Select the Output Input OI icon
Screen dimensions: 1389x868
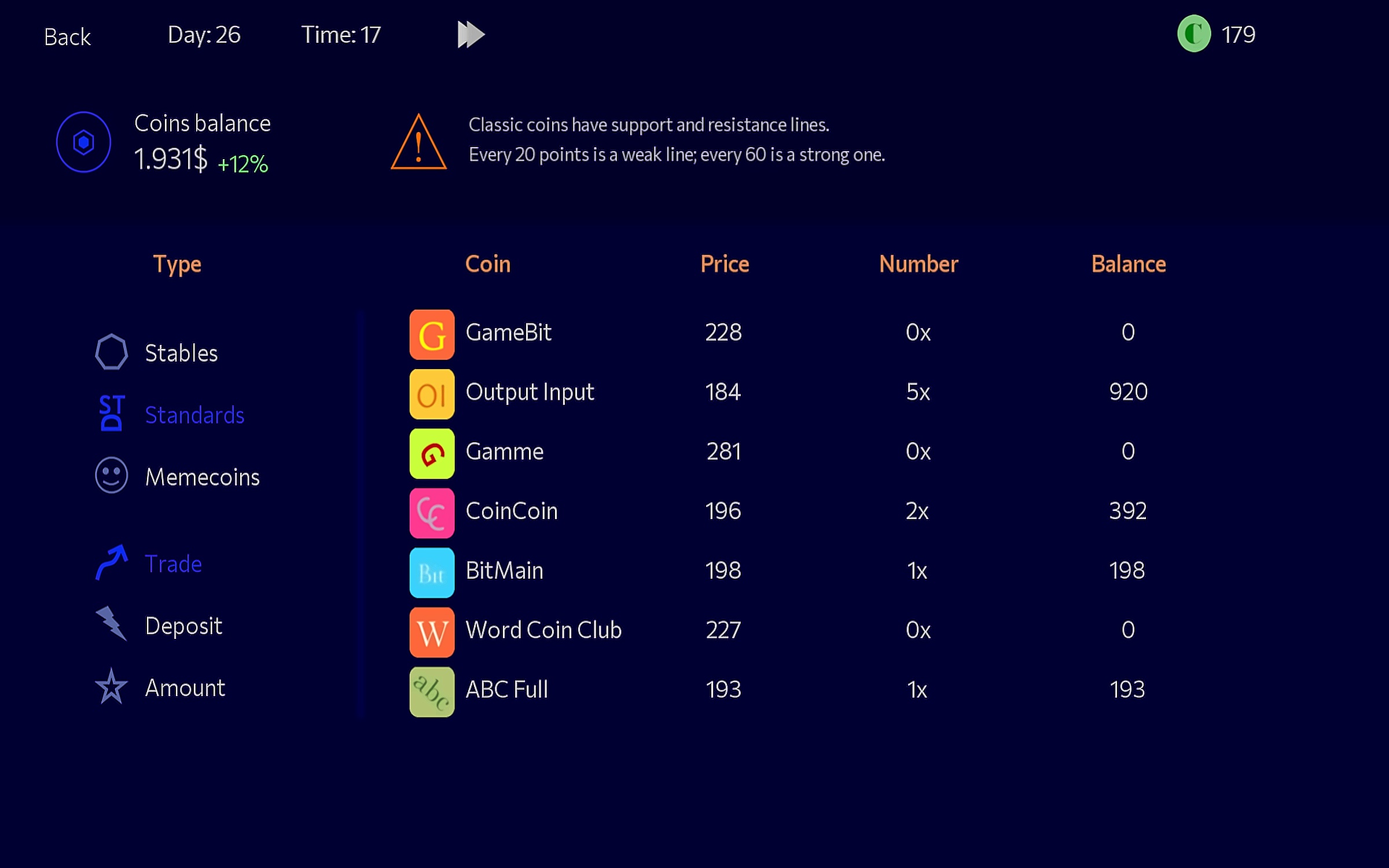tap(432, 394)
